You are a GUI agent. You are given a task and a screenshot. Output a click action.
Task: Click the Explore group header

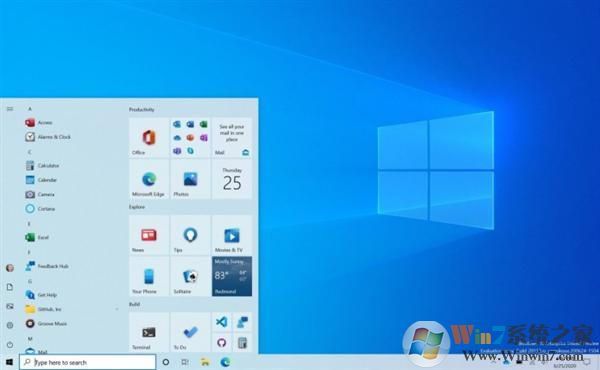tap(137, 207)
